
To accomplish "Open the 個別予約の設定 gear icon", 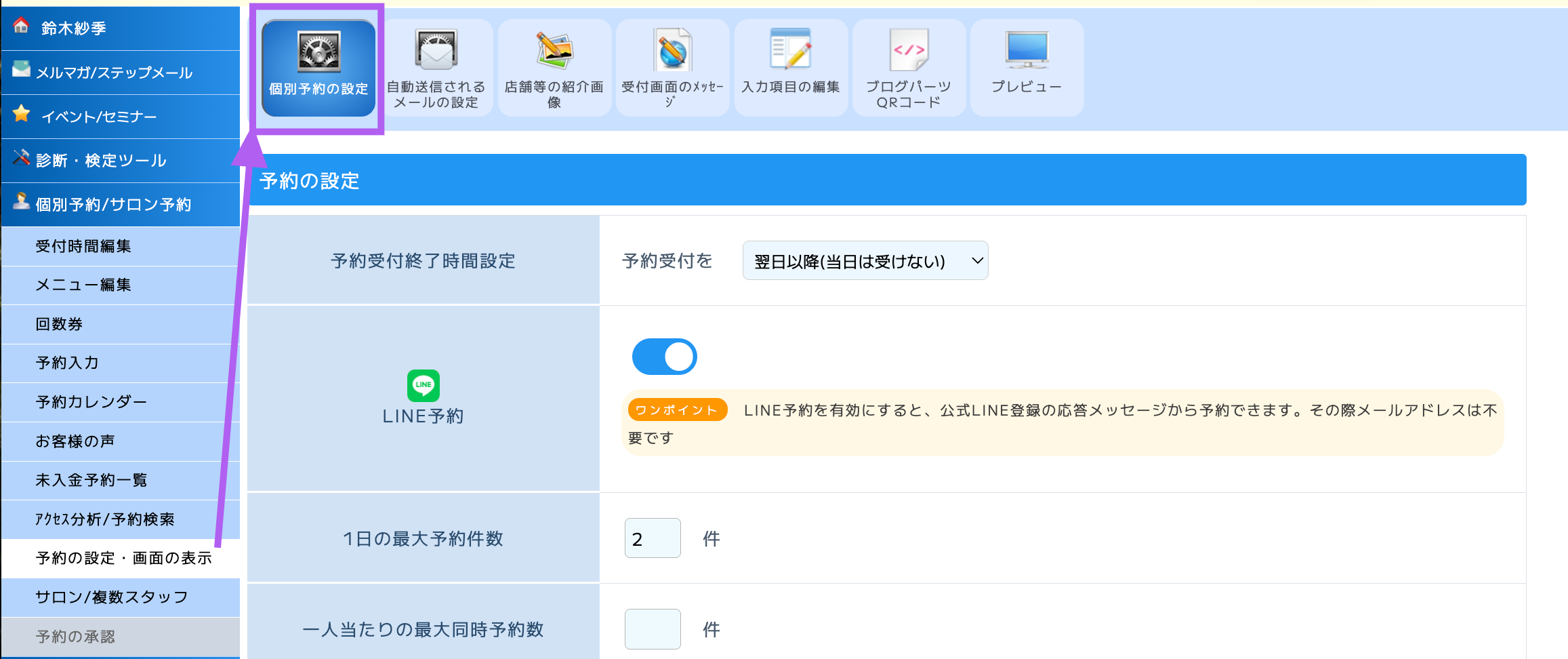I will tap(318, 52).
